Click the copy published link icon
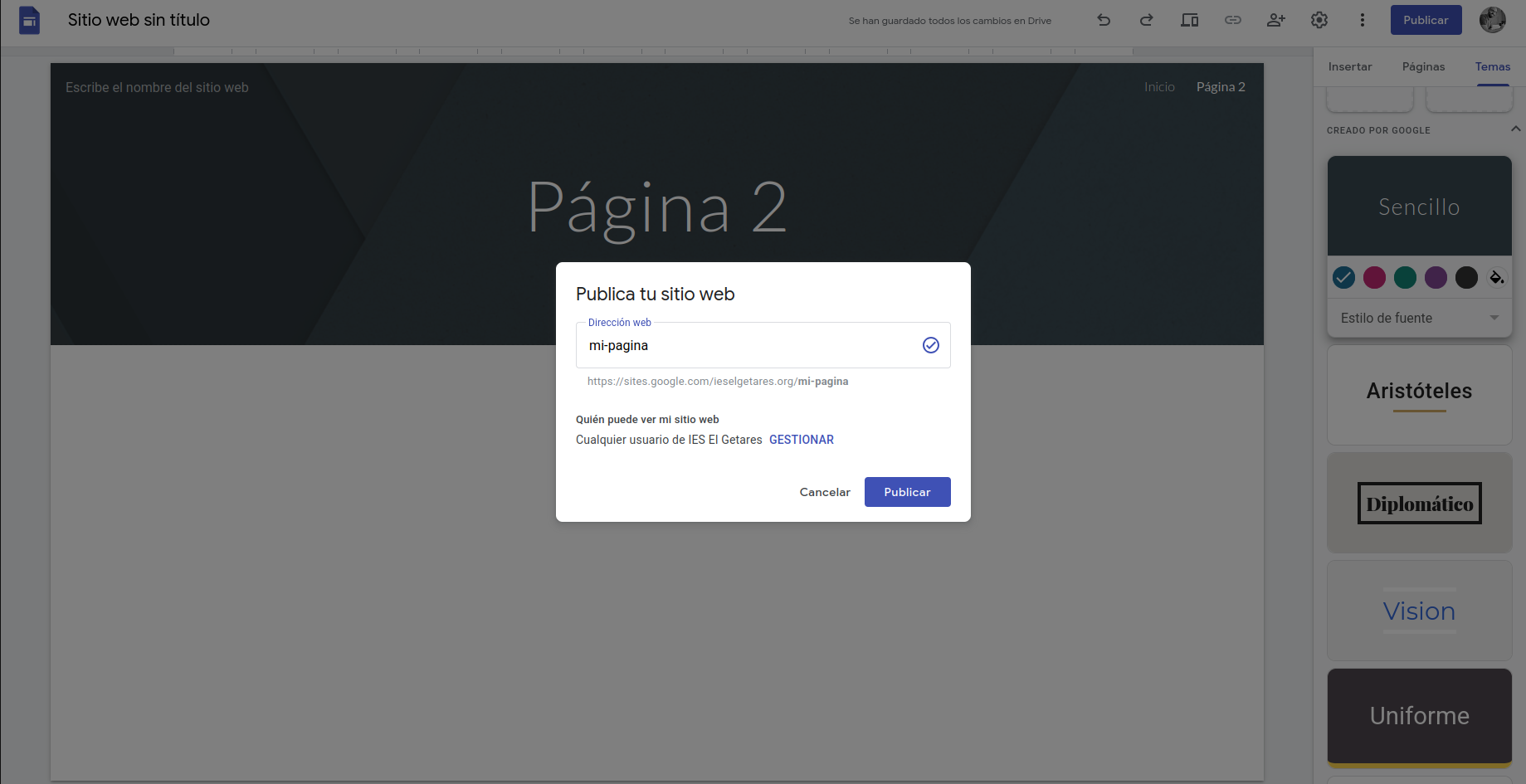This screenshot has width=1526, height=784. (1233, 20)
